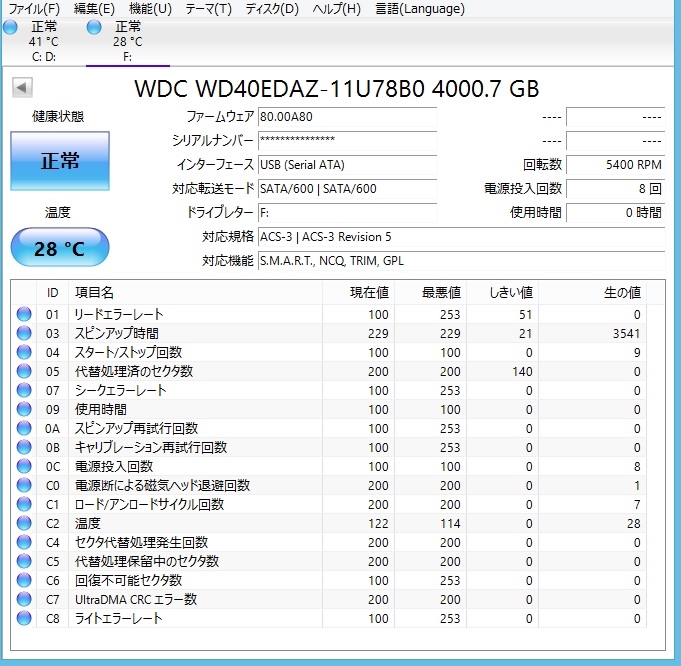This screenshot has width=681, height=666.
Task: Click status icon for C2 温度
Action: (24, 523)
